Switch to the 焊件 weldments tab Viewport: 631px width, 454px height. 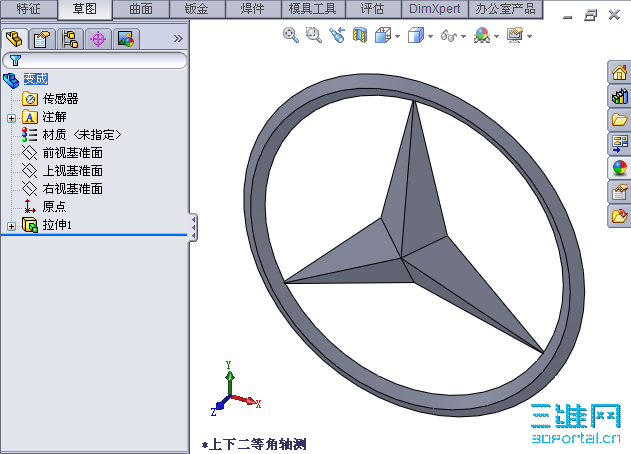252,9
